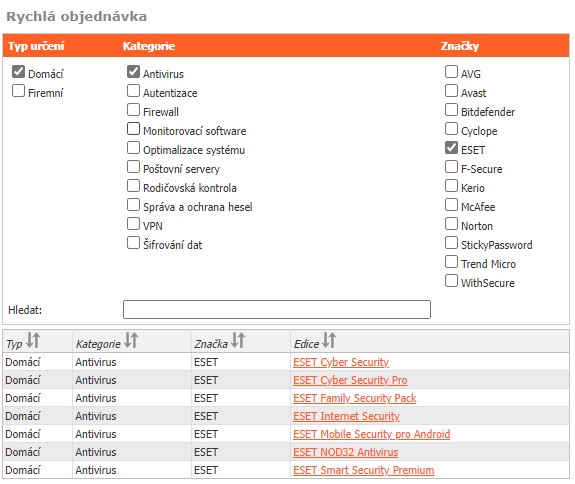
Task: Tick the Firewall category checkbox
Action: 133,110
